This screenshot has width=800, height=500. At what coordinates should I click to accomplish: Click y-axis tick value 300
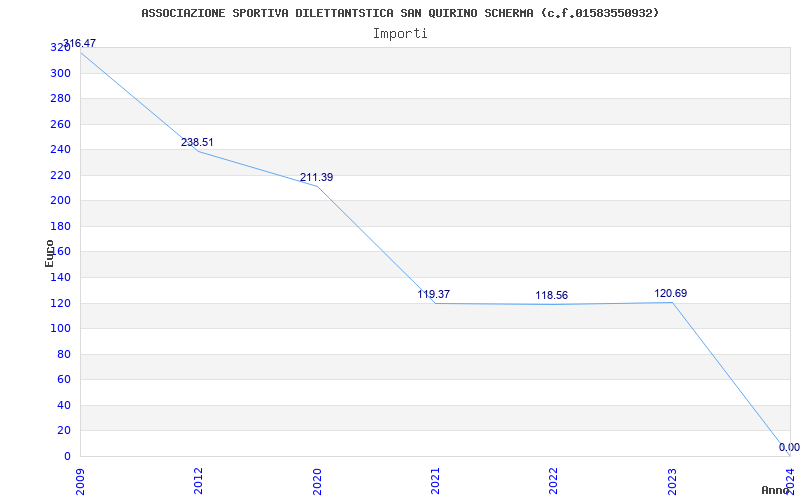[60, 73]
